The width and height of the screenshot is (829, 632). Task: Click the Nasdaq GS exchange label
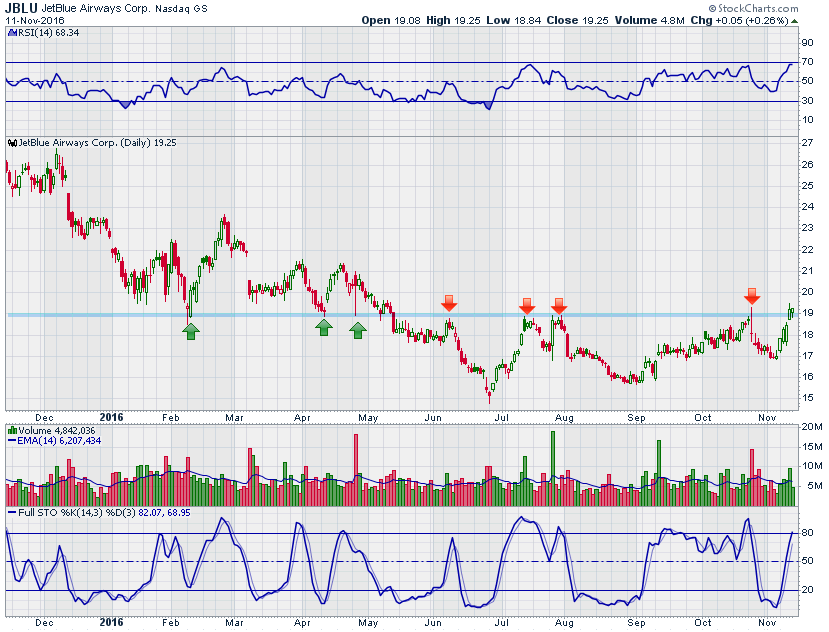[181, 9]
